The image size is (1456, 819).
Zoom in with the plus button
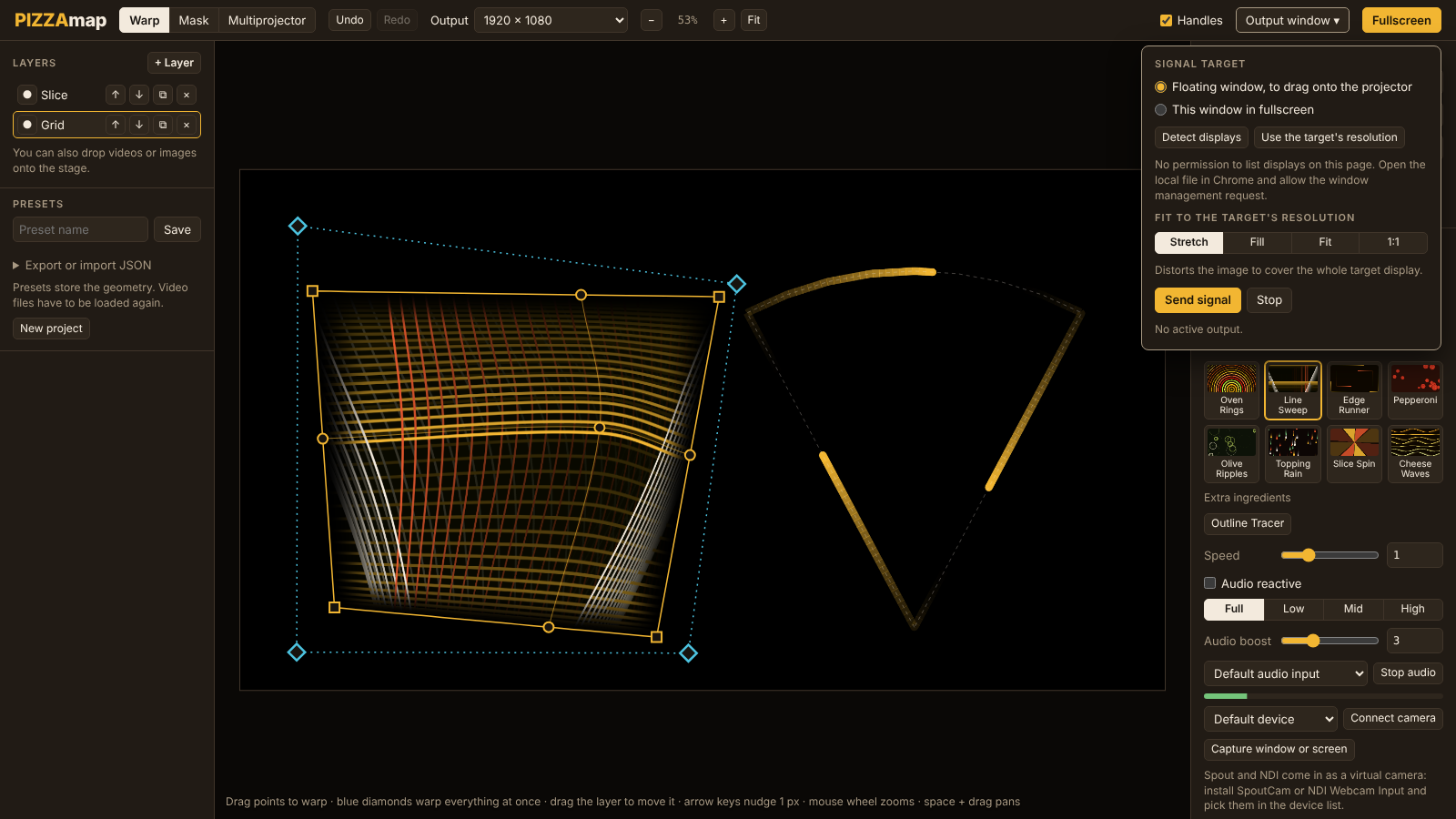pyautogui.click(x=724, y=20)
